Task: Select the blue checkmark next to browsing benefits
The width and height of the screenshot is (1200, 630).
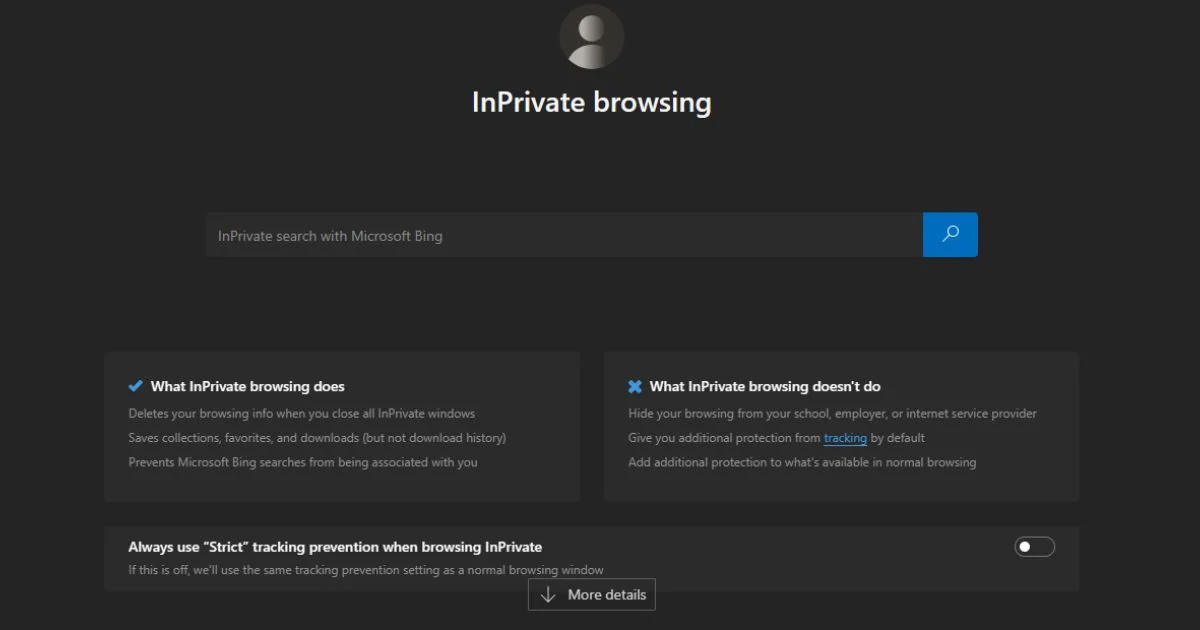Action: click(x=133, y=385)
